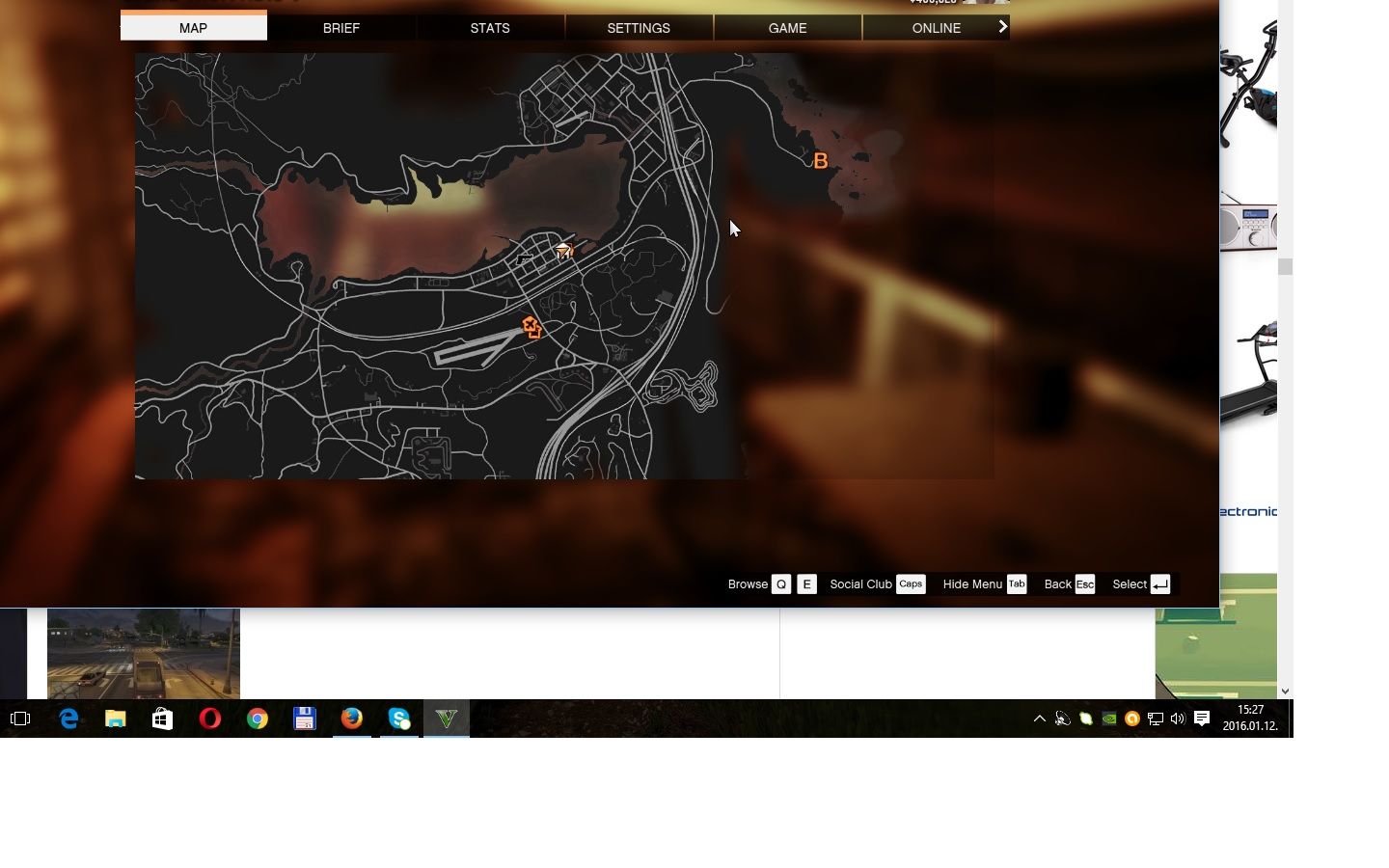The width and height of the screenshot is (1389, 868).
Task: Show hidden system tray icons
Action: [1040, 719]
